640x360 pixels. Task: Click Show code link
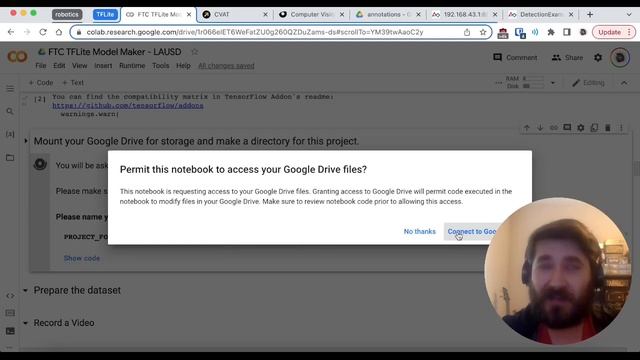[x=82, y=258]
